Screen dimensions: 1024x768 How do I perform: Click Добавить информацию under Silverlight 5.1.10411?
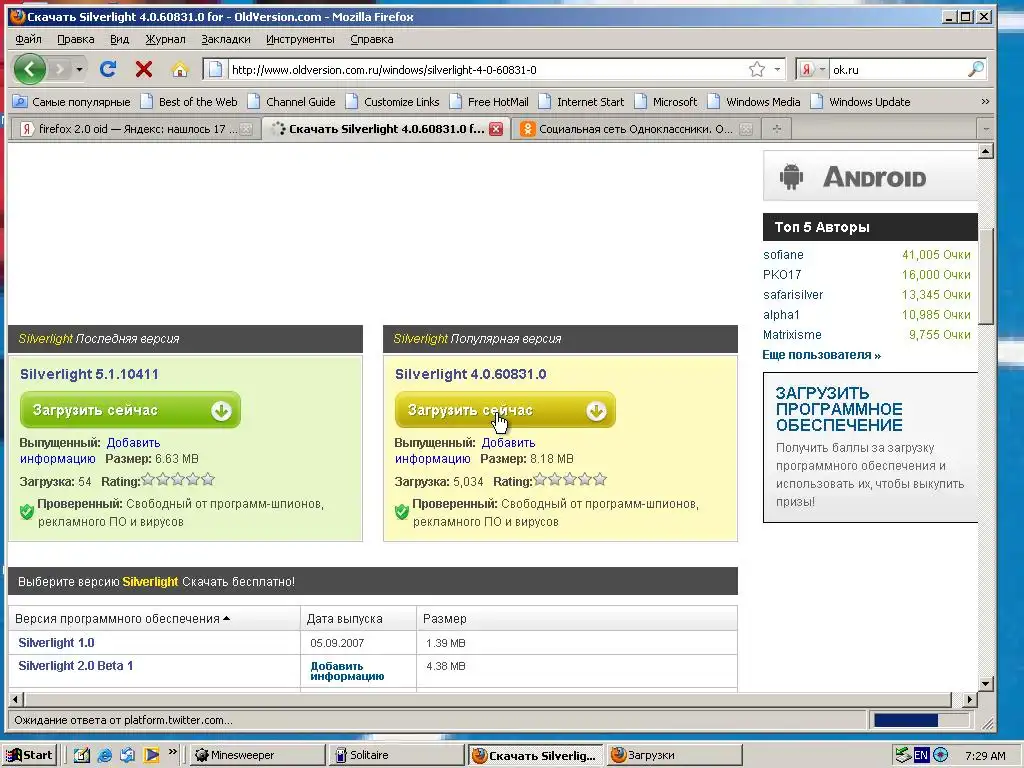pos(133,443)
